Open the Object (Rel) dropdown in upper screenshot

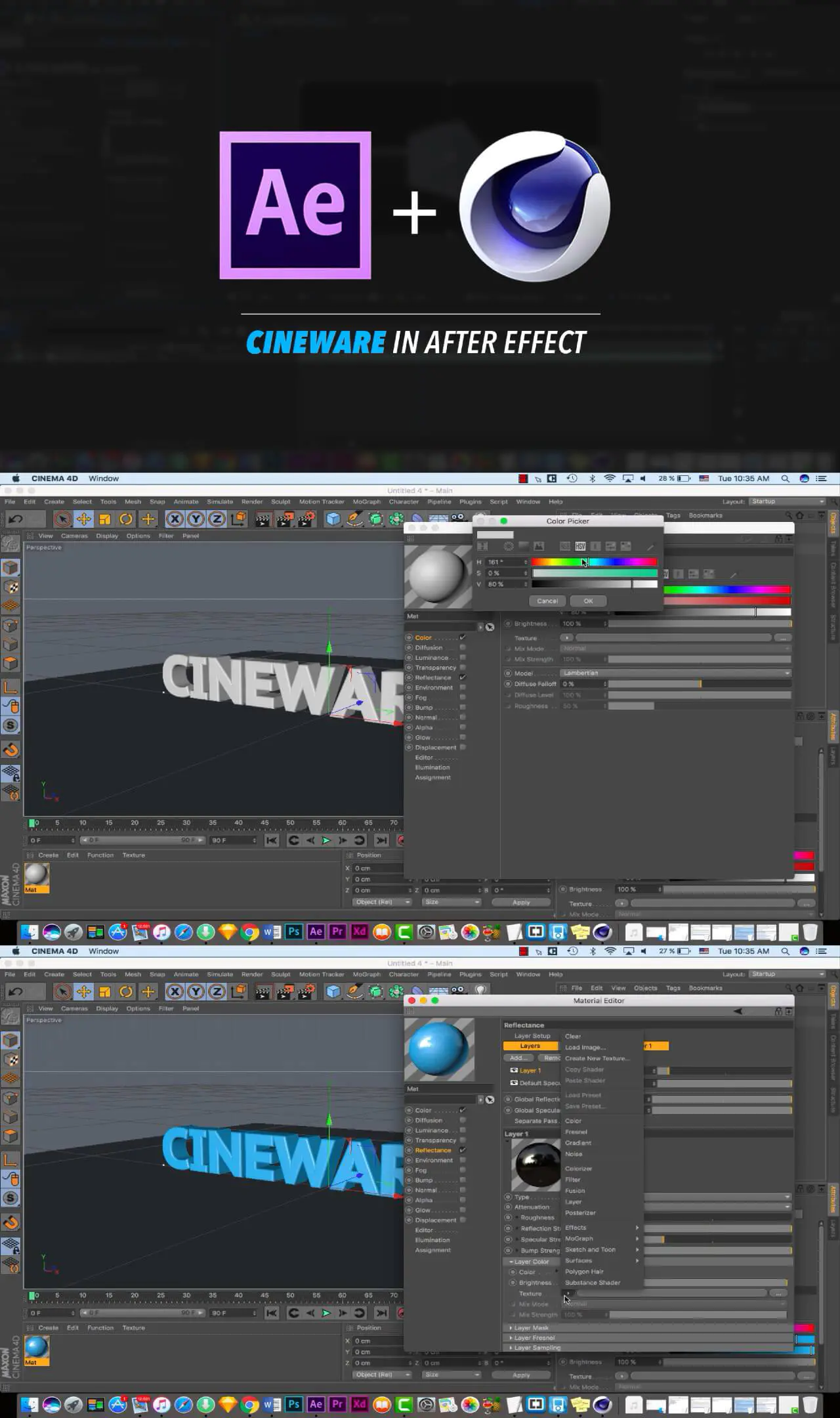[x=382, y=902]
